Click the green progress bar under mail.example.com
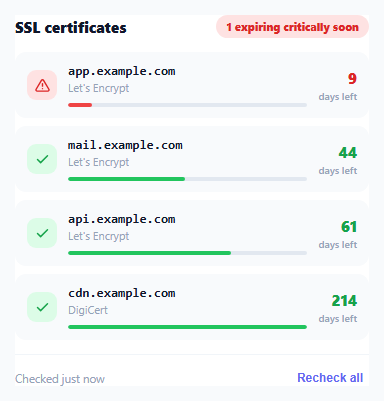 127,179
